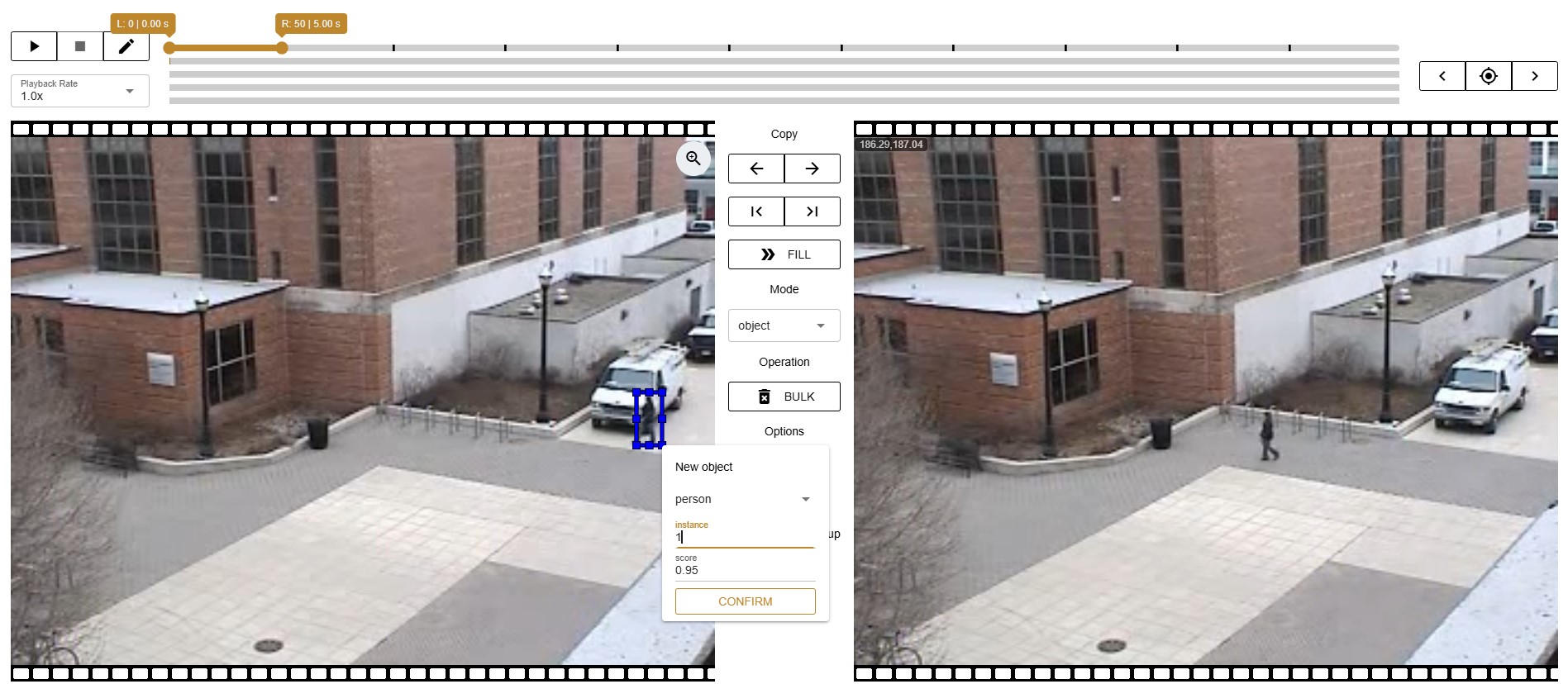The width and height of the screenshot is (1568, 684).
Task: Jump to last frame icon
Action: point(812,211)
